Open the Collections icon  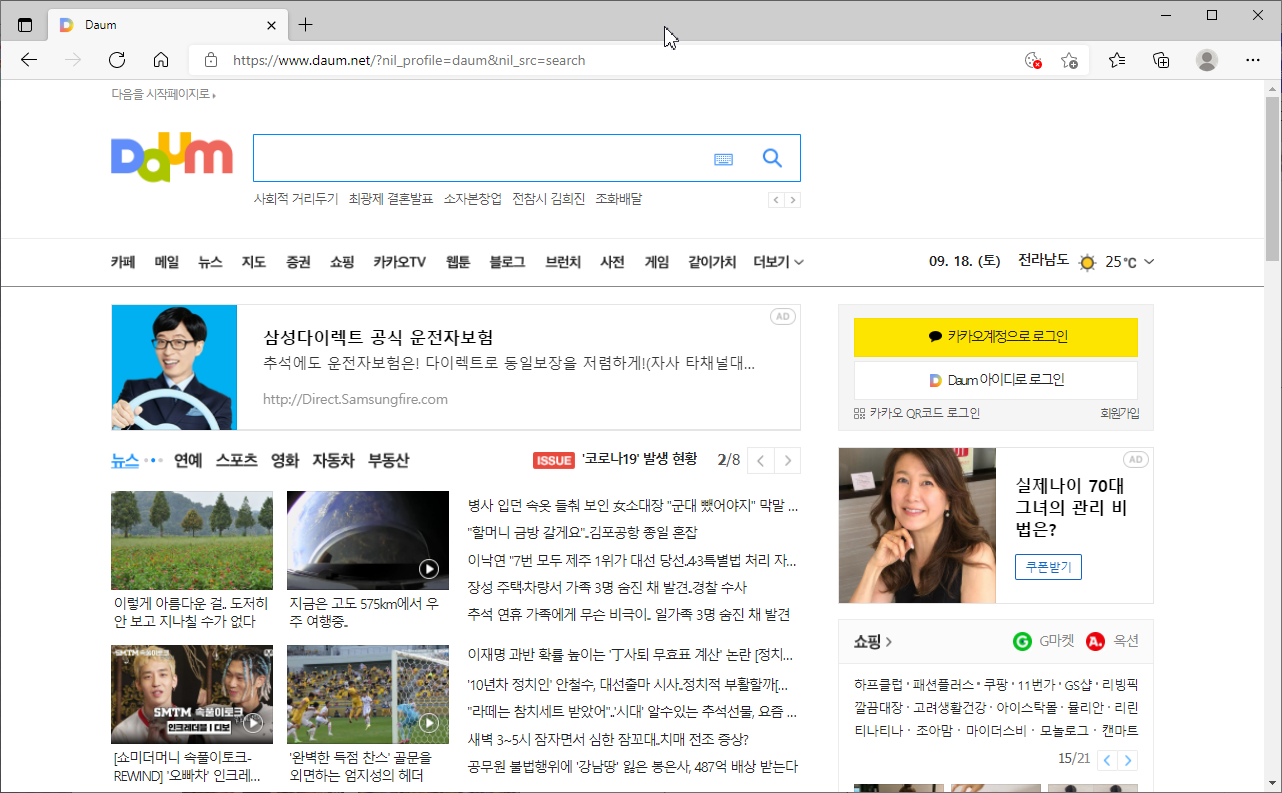tap(1161, 60)
